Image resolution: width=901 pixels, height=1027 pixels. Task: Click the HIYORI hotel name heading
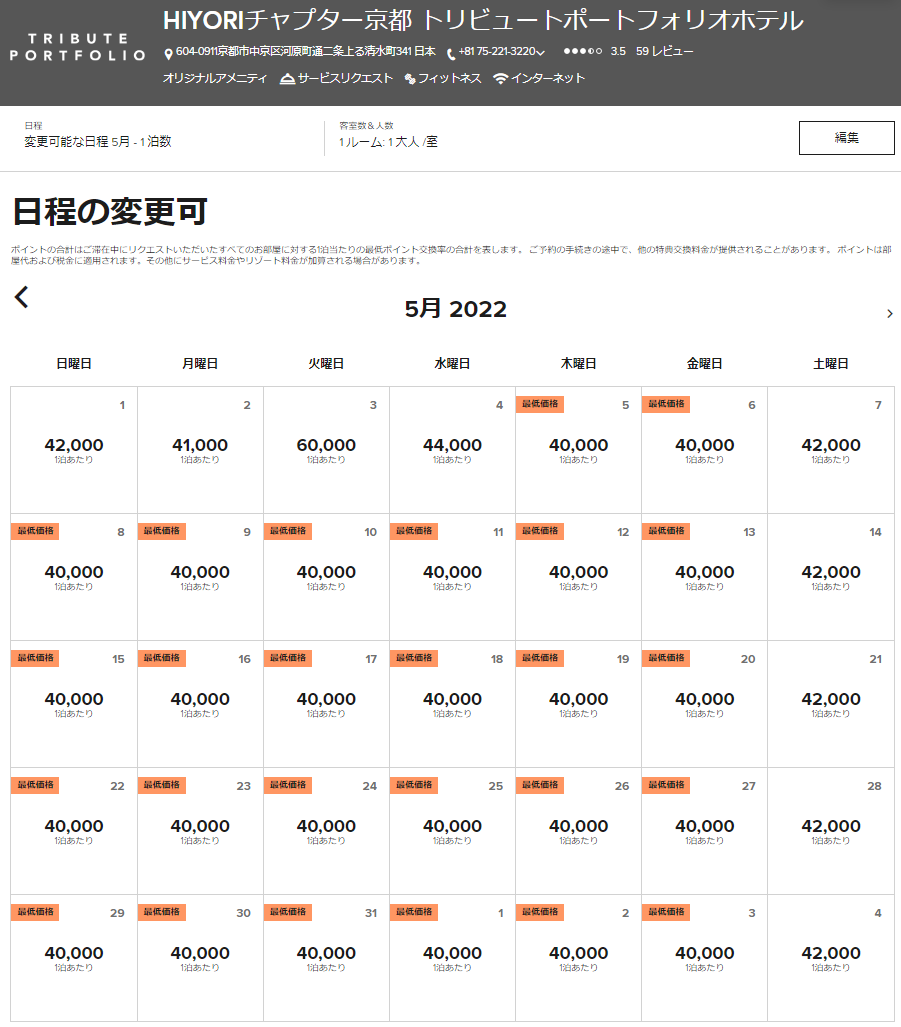pos(482,21)
